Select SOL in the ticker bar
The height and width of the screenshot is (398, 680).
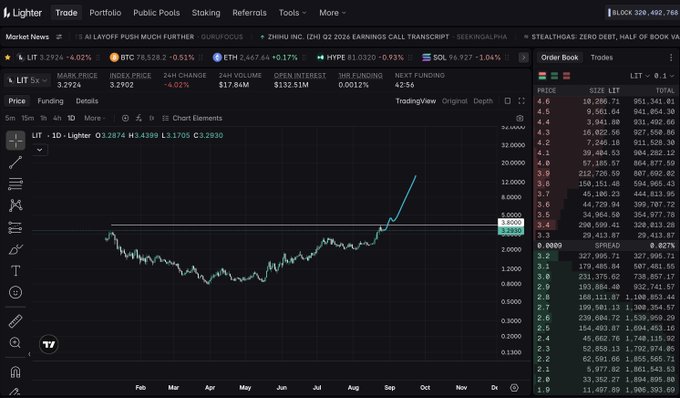click(x=461, y=57)
